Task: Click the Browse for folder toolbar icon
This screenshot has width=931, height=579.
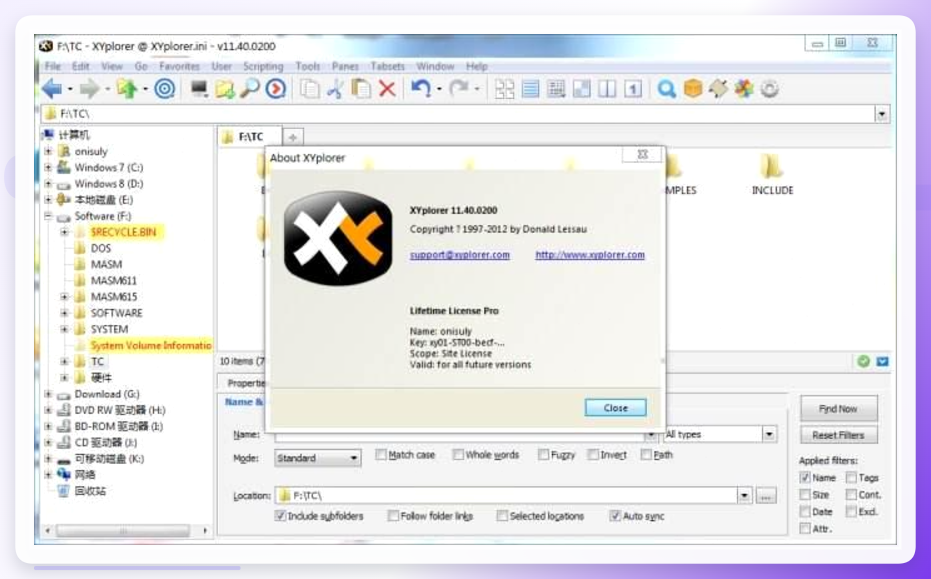Action: (x=225, y=89)
